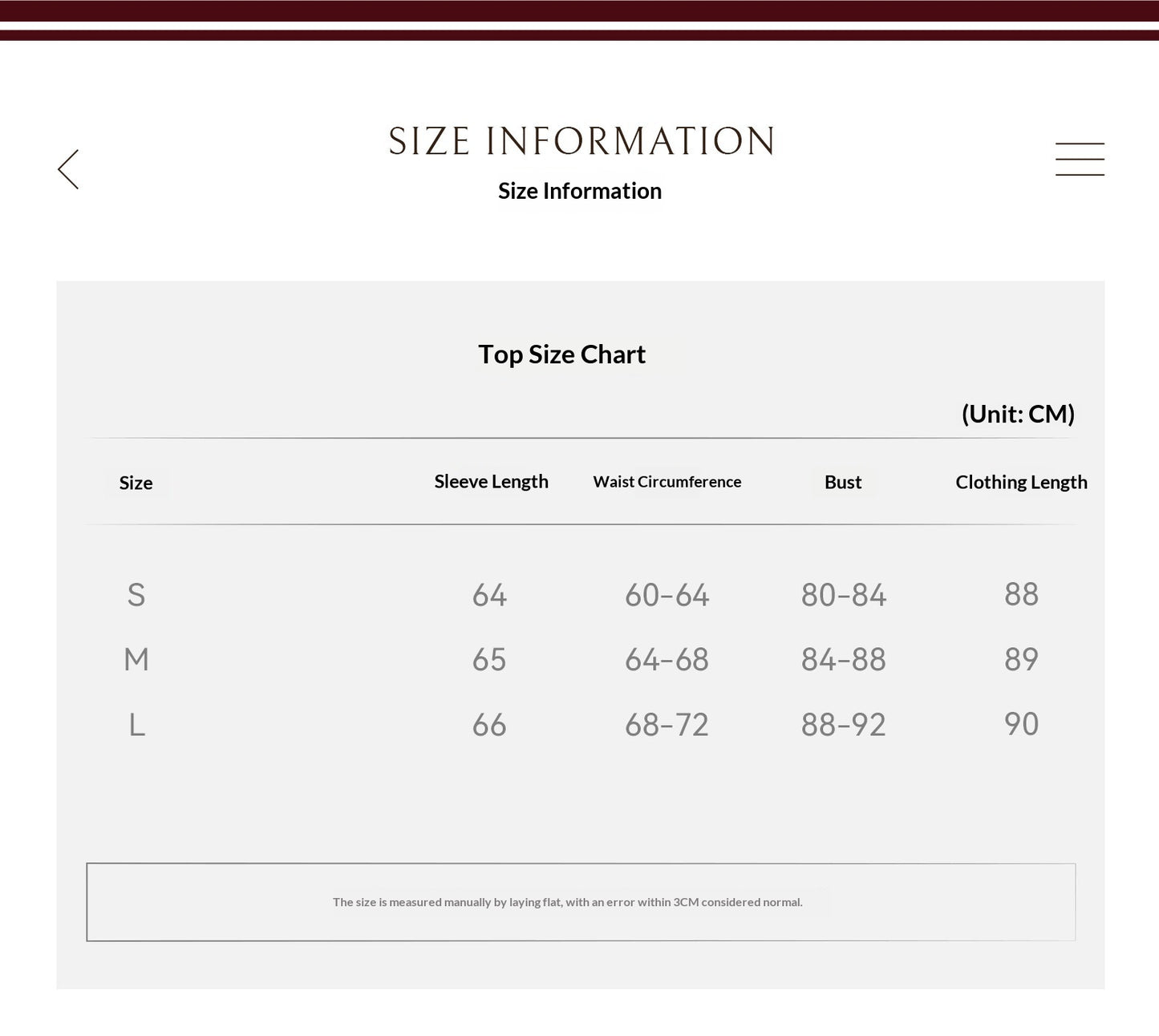Click the L size row label
The height and width of the screenshot is (1036, 1159).
pyautogui.click(x=137, y=725)
